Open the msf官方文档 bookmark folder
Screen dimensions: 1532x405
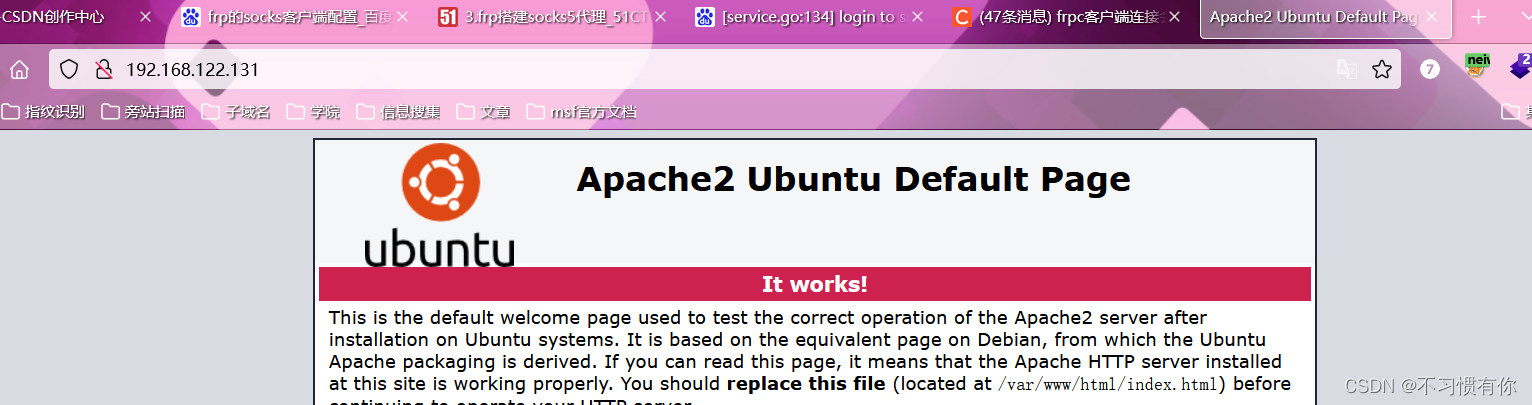tap(582, 112)
